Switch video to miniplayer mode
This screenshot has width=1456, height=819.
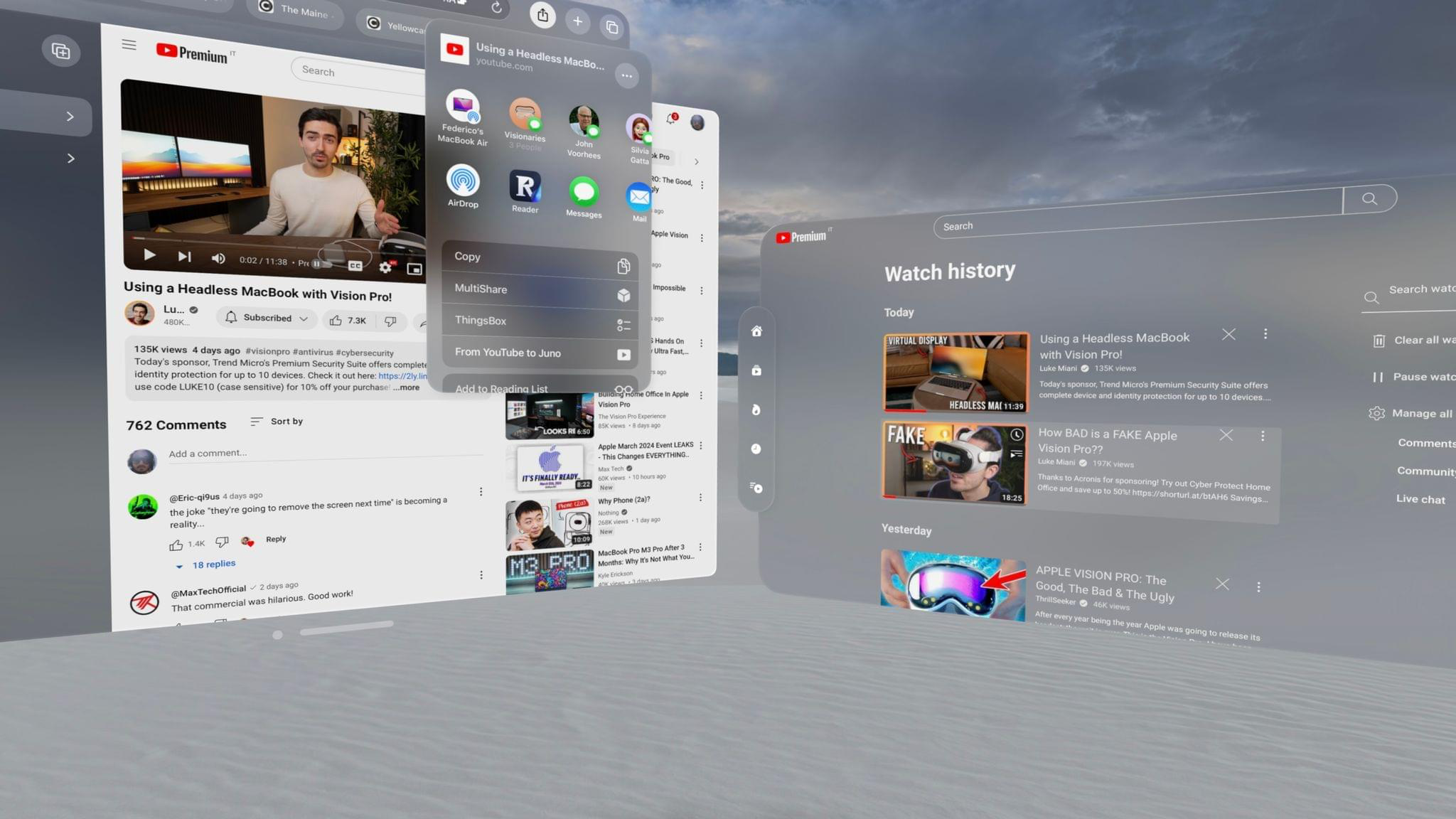tap(414, 269)
